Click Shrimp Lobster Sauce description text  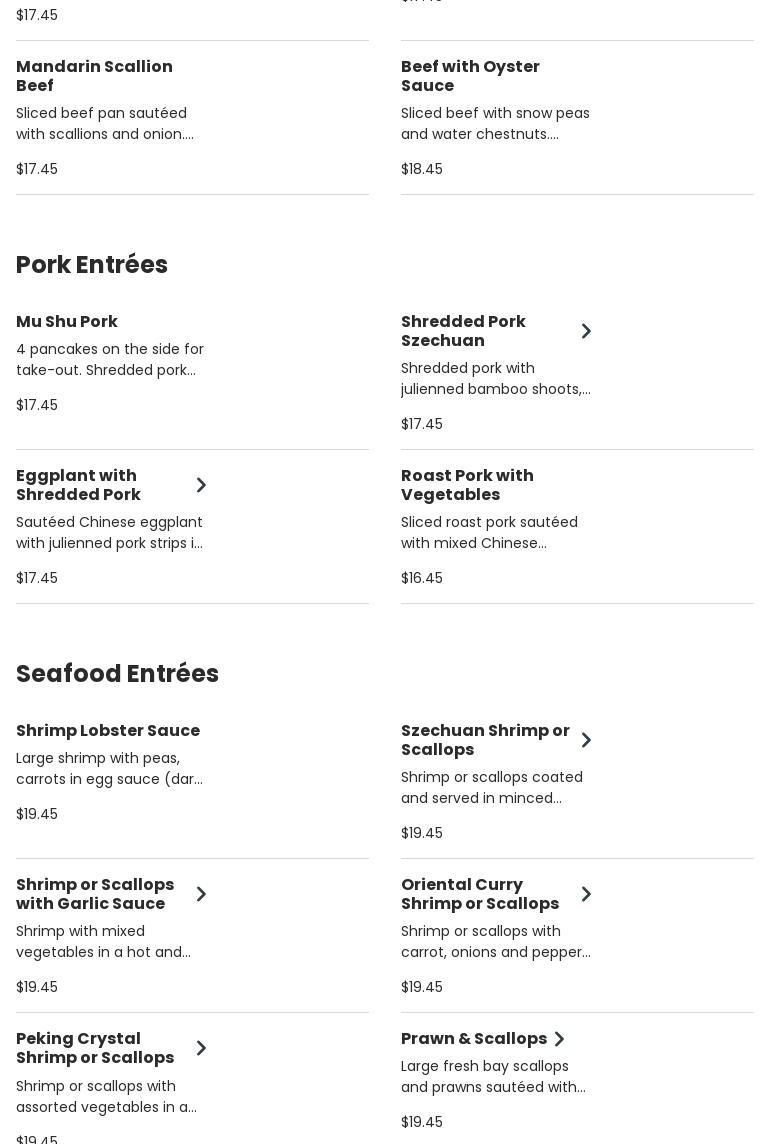pos(109,768)
